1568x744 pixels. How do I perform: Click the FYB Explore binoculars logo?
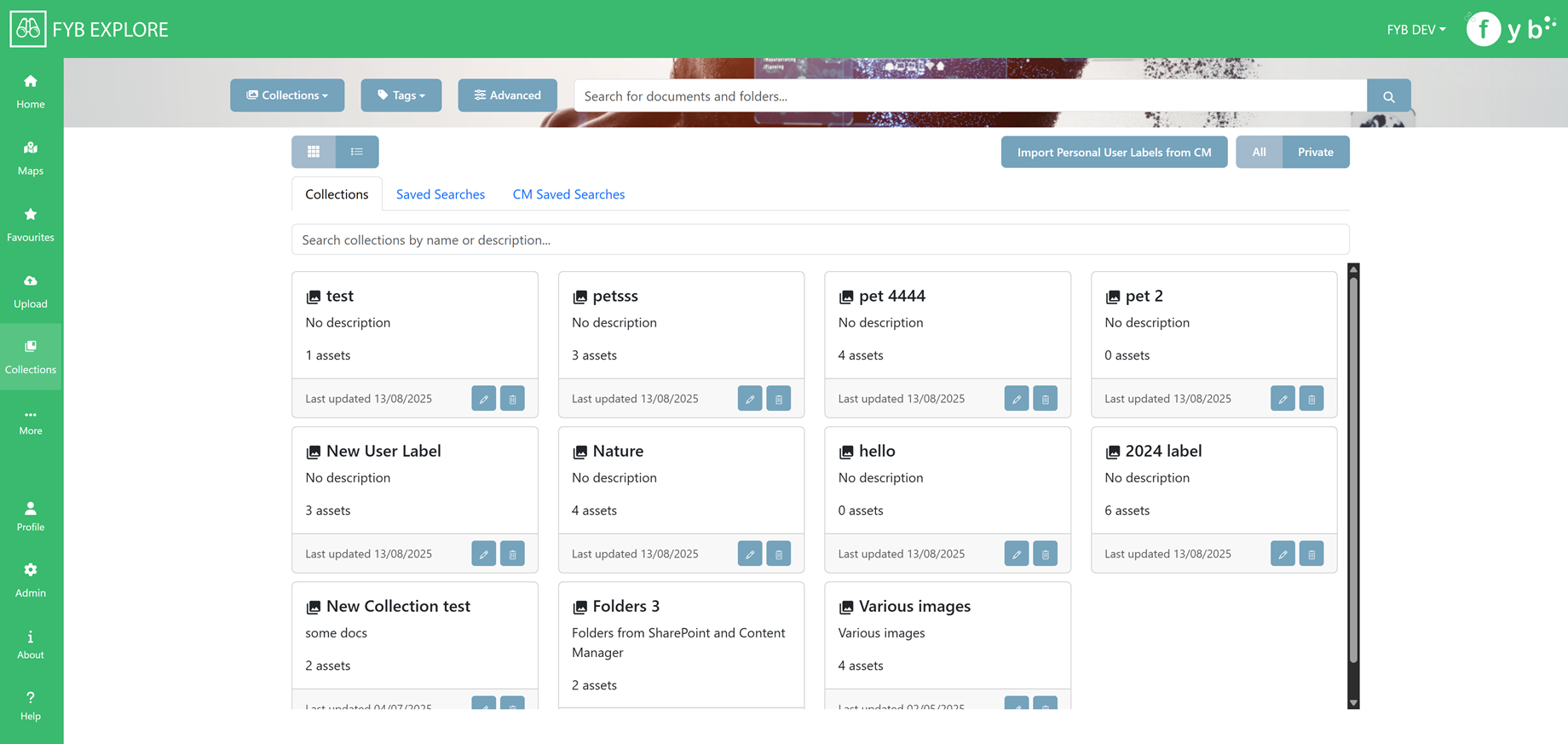coord(28,29)
